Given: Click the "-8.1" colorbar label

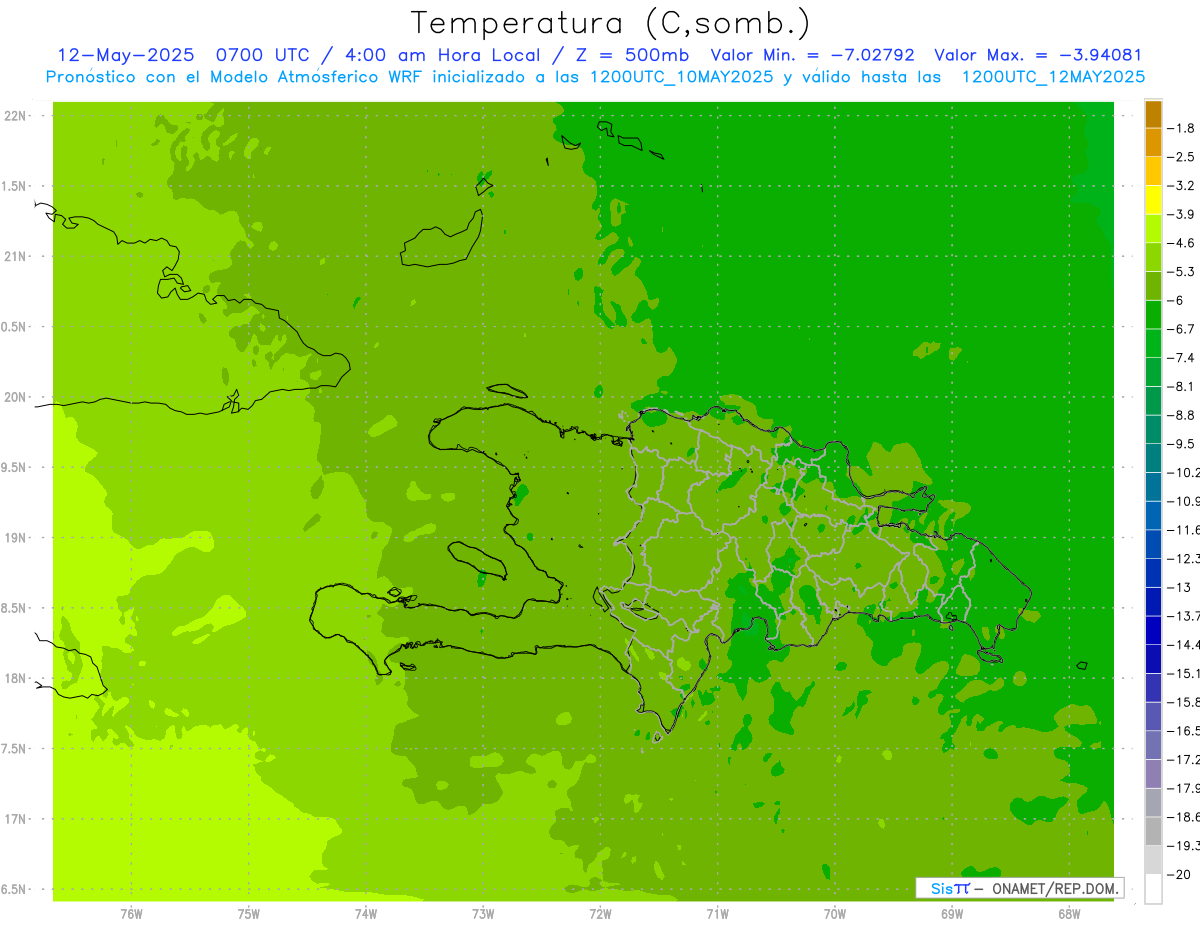Looking at the screenshot, I should tap(1182, 386).
